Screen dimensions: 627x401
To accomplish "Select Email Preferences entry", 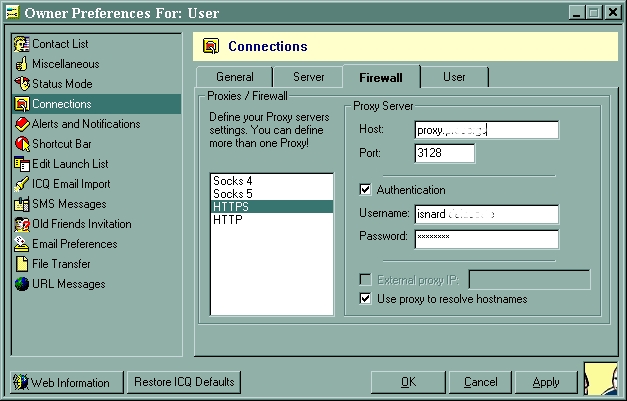I will [x=97, y=244].
